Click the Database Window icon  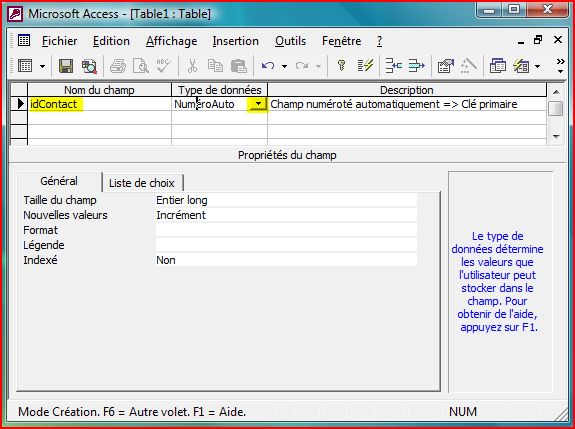[x=498, y=66]
